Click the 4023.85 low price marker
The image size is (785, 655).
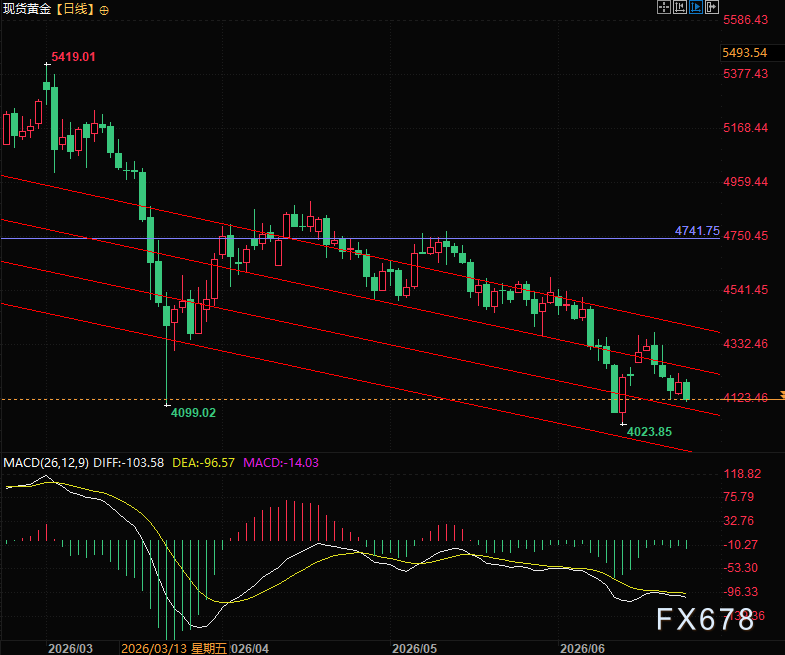point(649,431)
